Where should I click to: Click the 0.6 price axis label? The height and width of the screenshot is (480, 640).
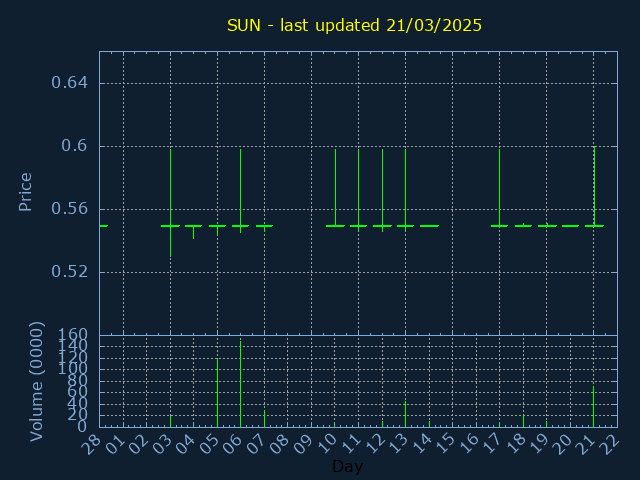point(74,146)
